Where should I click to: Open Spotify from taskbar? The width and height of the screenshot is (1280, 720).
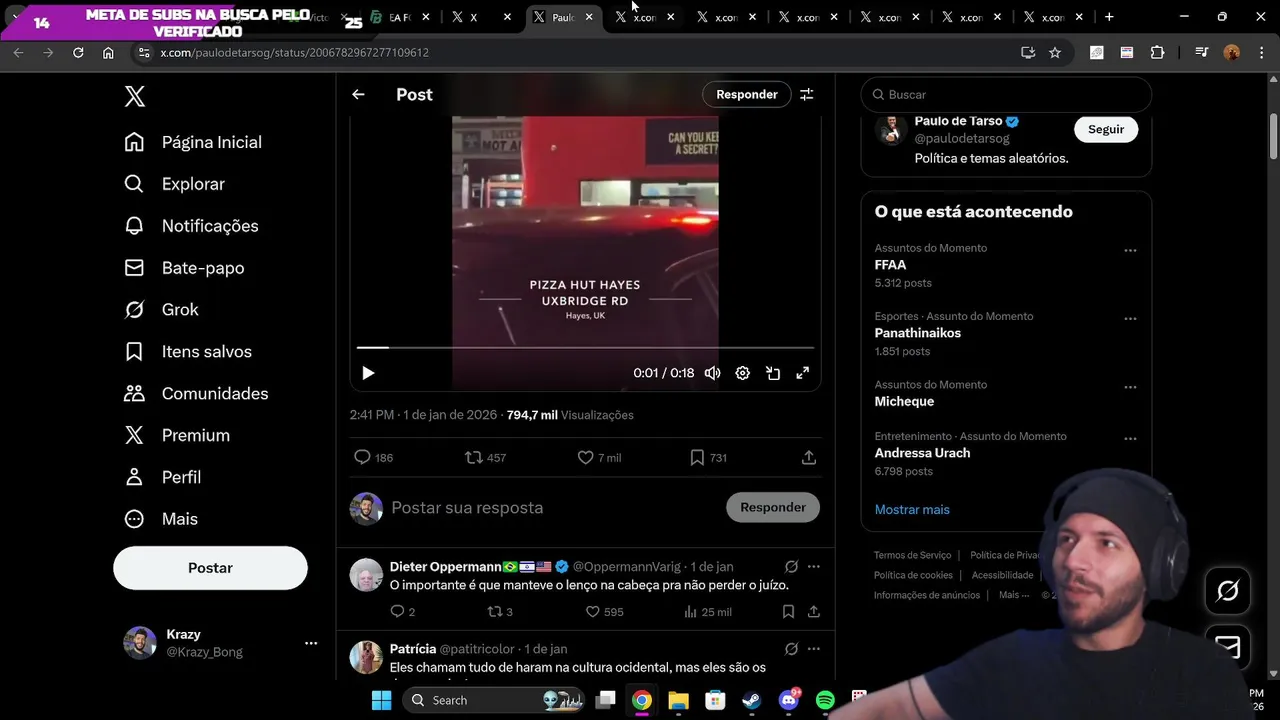[825, 700]
